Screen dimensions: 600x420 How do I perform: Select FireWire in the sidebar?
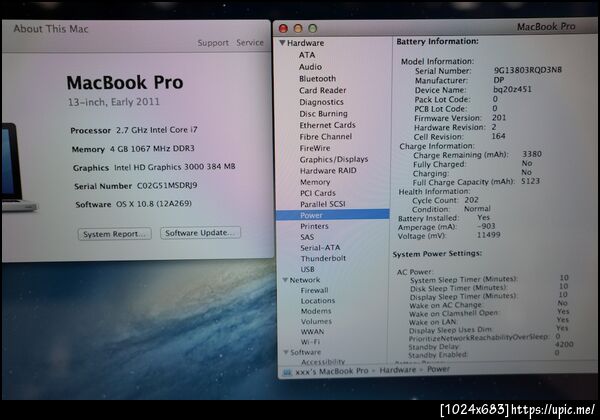(315, 148)
